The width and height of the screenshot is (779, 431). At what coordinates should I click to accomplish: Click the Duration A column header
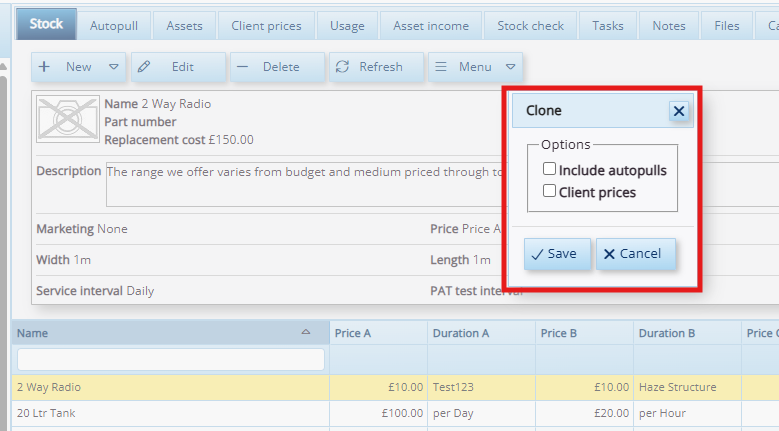tap(481, 333)
